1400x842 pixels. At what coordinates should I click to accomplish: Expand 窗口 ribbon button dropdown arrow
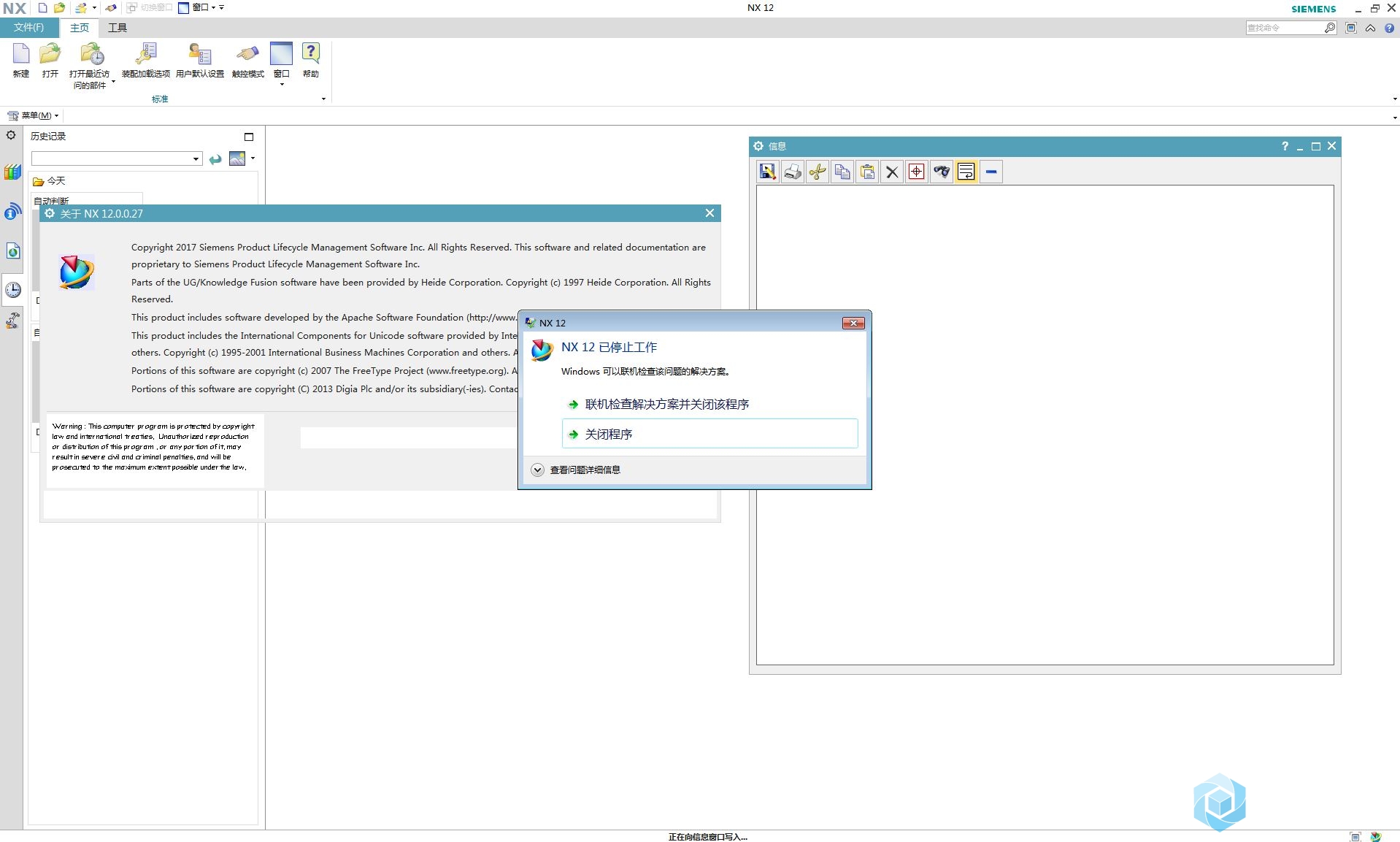click(282, 85)
